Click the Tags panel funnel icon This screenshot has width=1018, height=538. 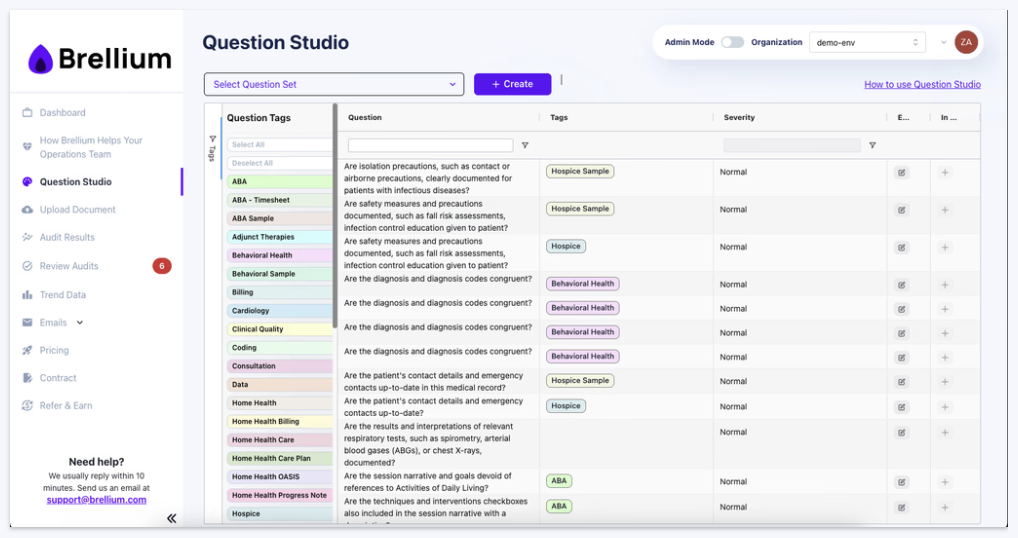tap(212, 139)
